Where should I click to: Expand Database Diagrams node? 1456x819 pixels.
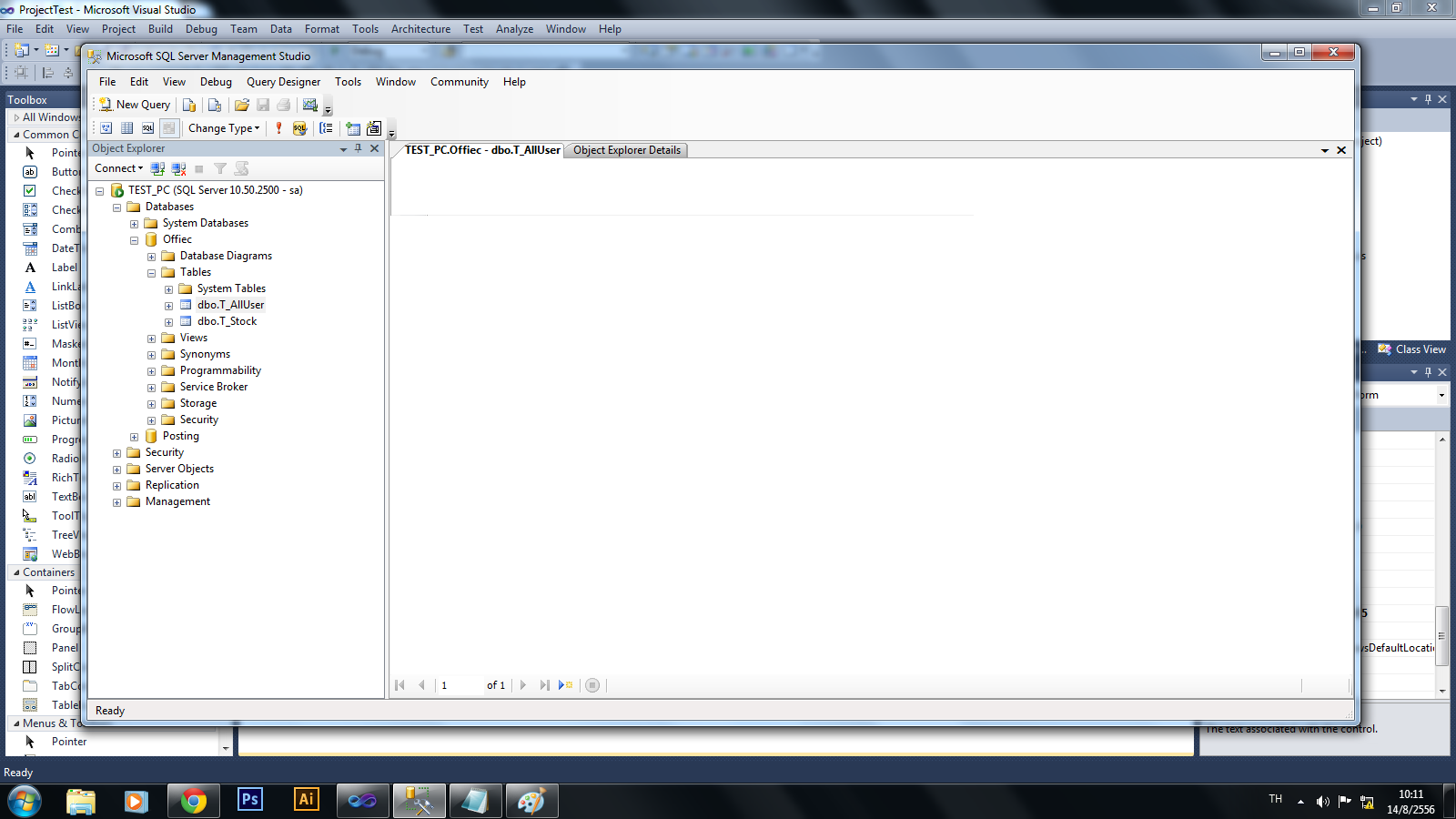pyautogui.click(x=152, y=257)
